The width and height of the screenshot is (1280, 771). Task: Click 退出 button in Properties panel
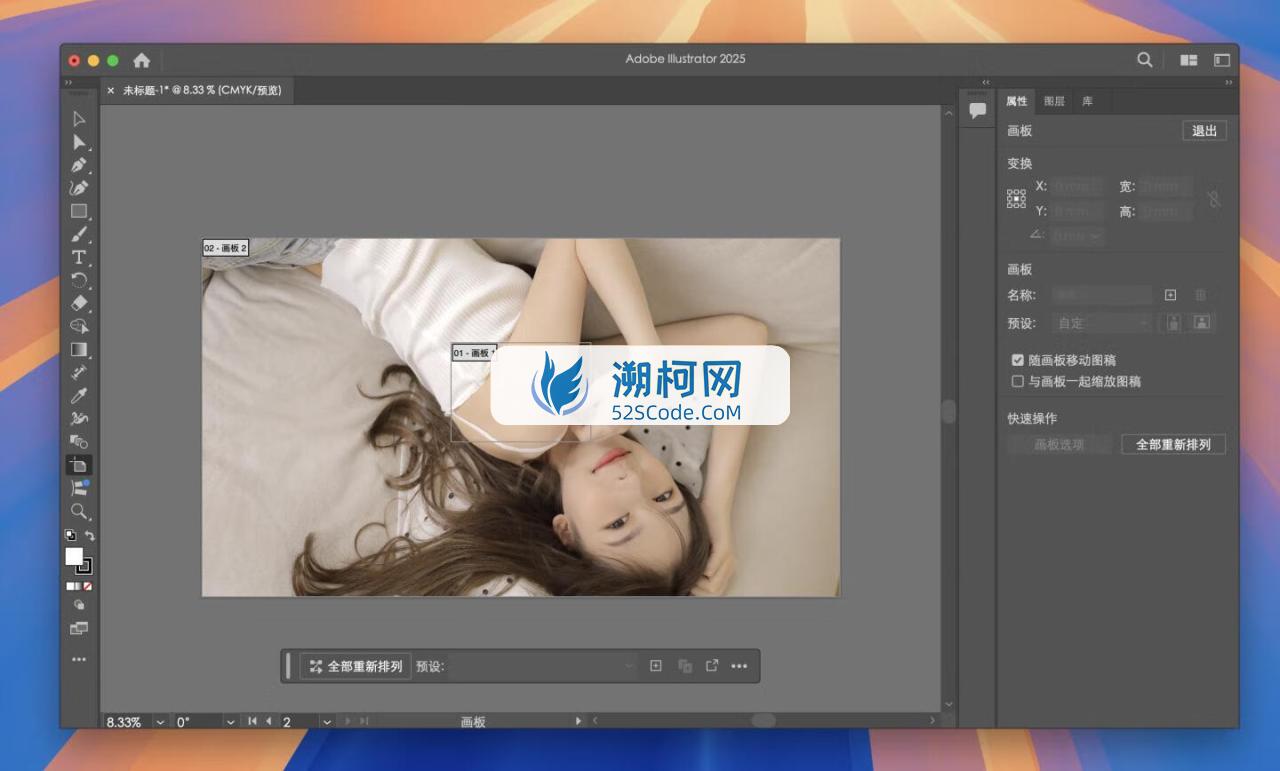tap(1204, 131)
